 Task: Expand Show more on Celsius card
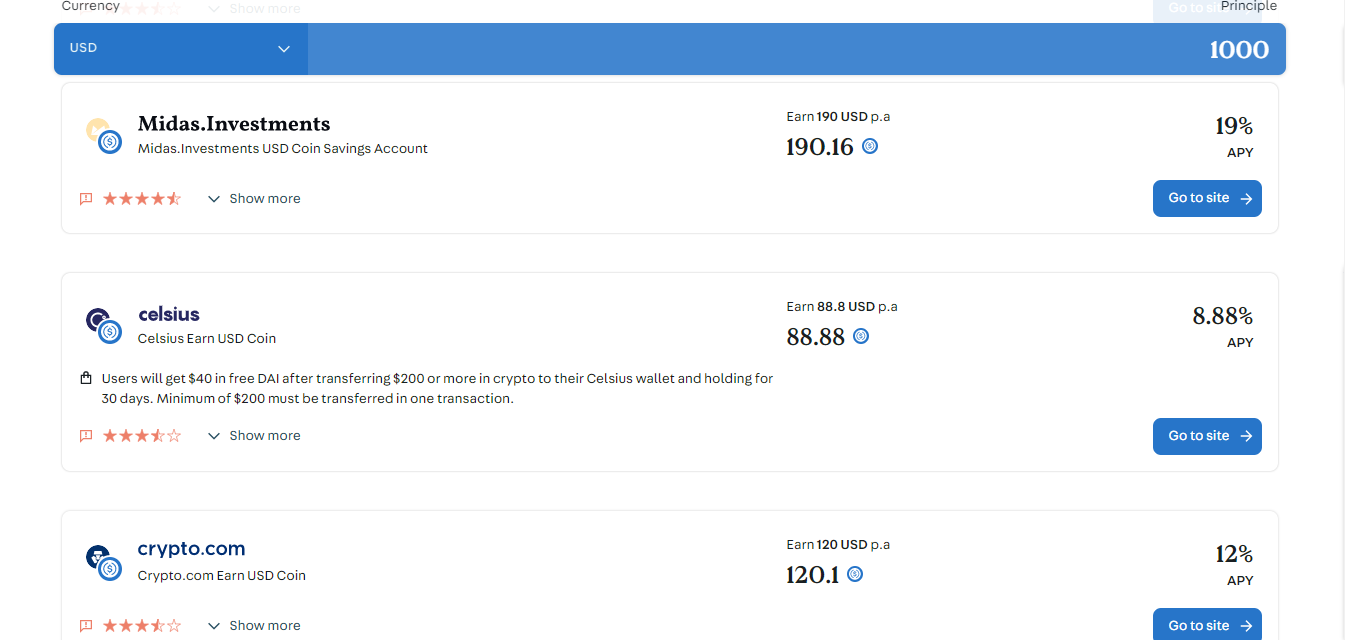click(x=254, y=436)
